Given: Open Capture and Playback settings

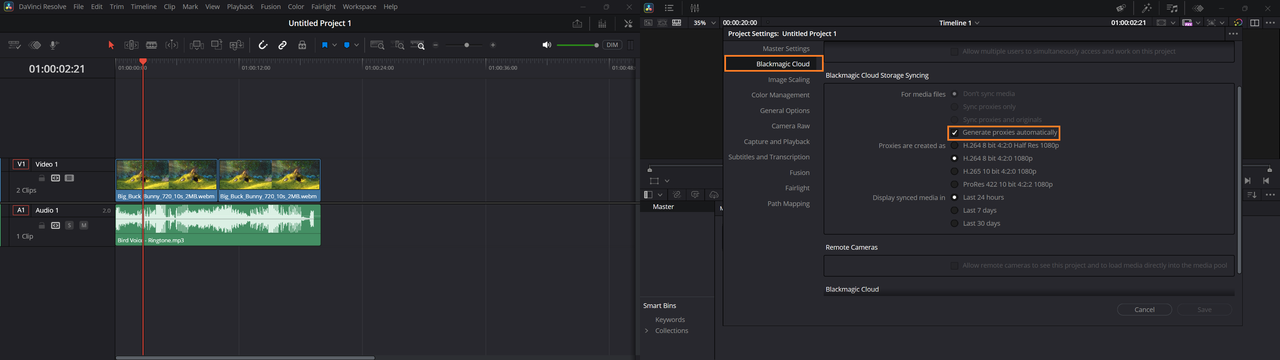Looking at the screenshot, I should pos(777,141).
